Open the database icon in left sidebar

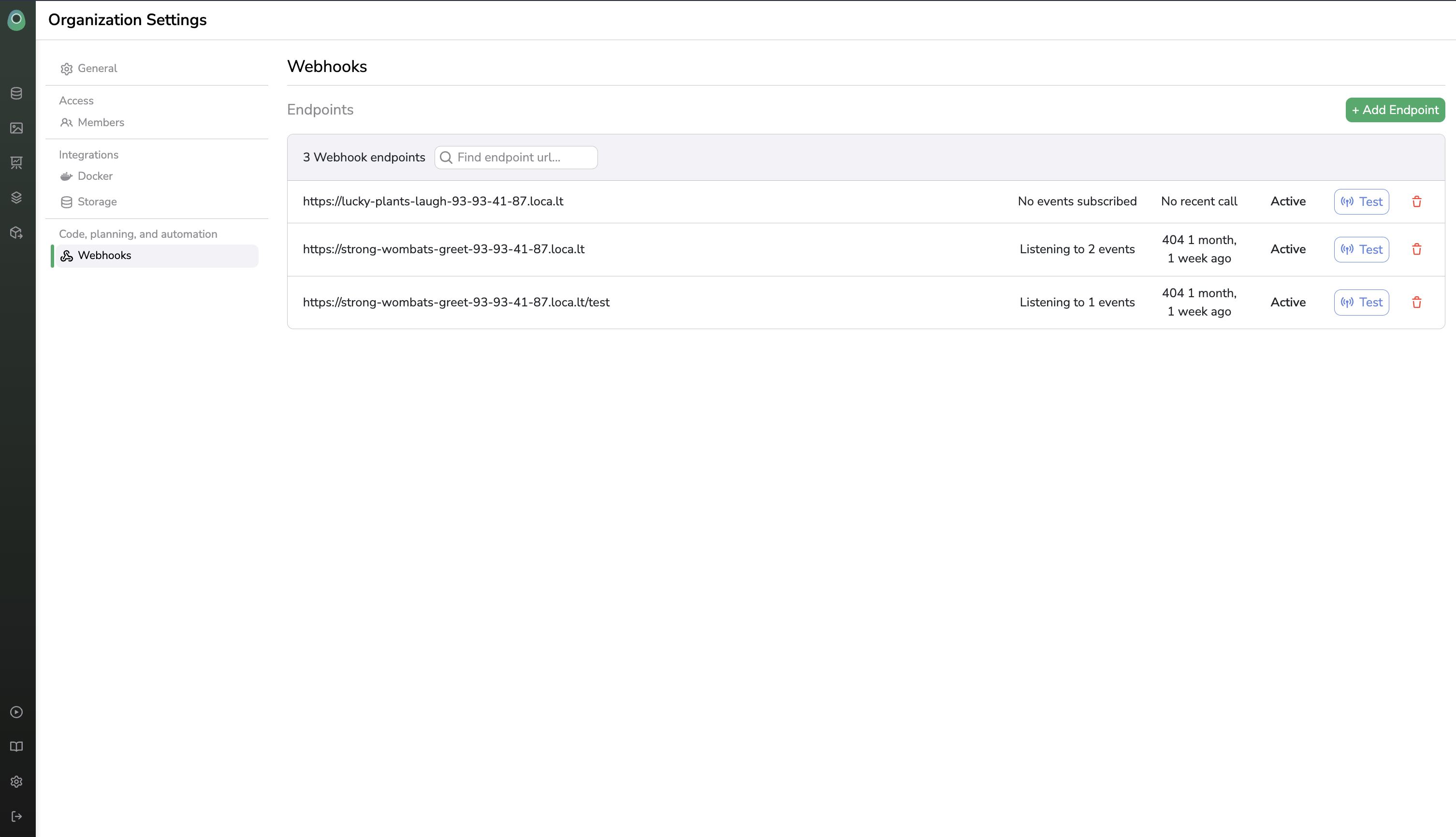[16, 93]
